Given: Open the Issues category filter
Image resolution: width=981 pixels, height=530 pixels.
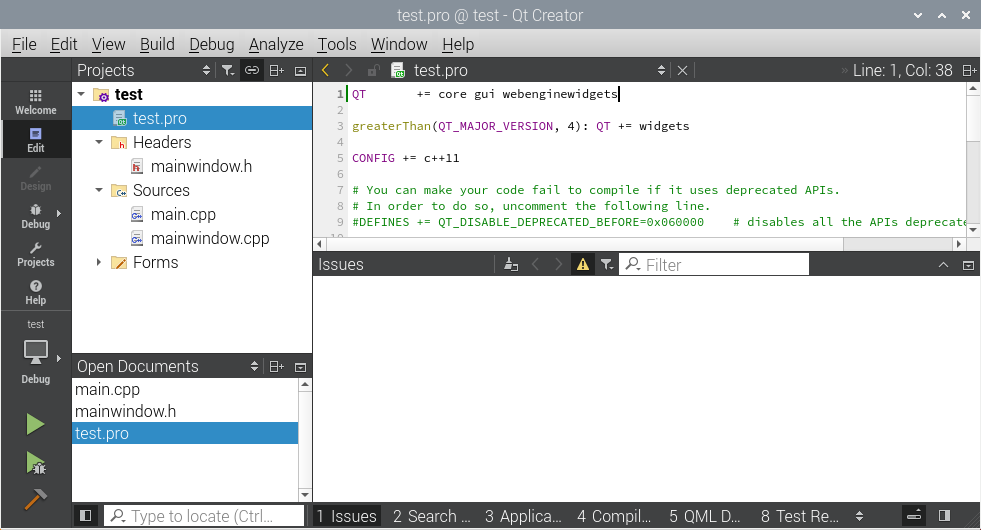Looking at the screenshot, I should [607, 265].
